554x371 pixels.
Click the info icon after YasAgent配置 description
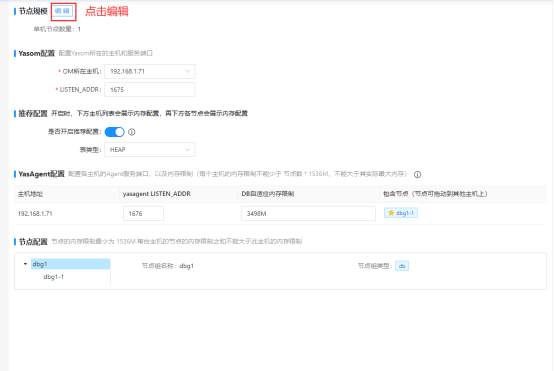[417, 175]
